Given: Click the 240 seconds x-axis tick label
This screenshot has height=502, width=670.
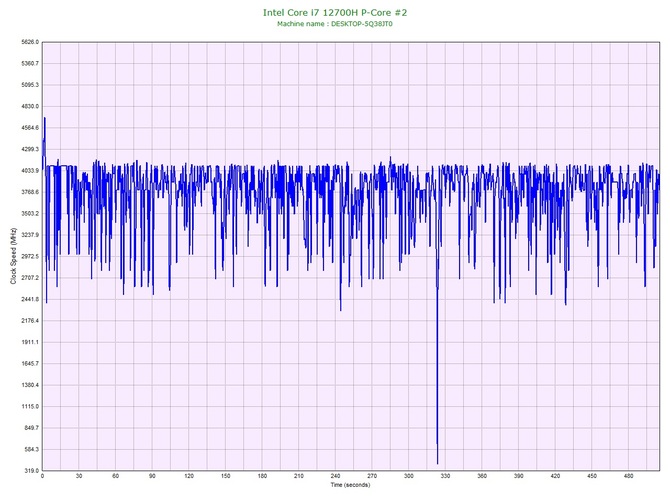Looking at the screenshot, I should coord(335,476).
